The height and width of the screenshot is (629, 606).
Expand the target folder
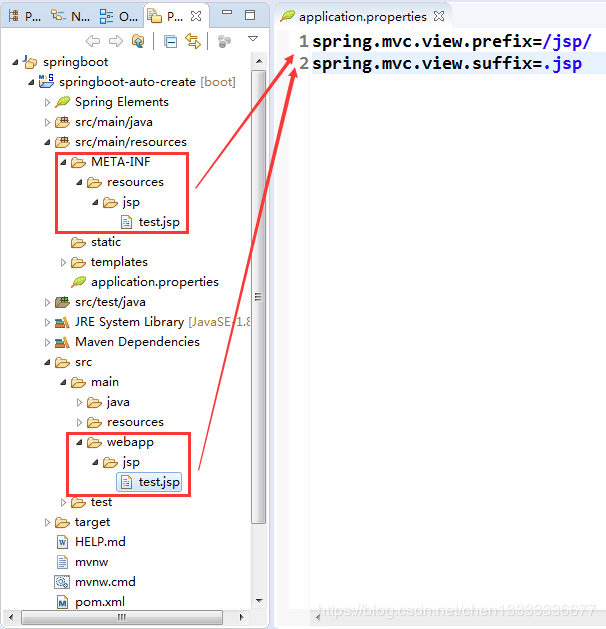click(47, 522)
